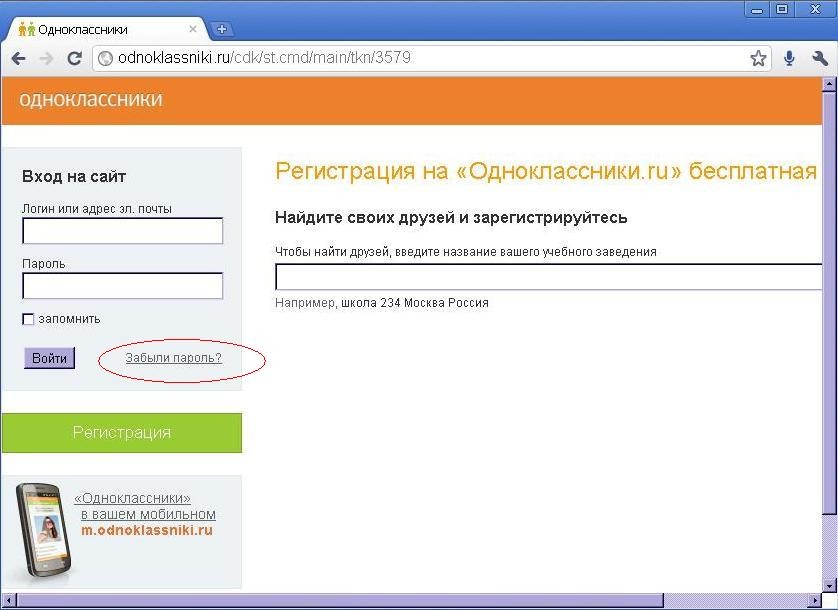Click the green Регистрация button
This screenshot has height=610, width=838.
click(x=122, y=433)
